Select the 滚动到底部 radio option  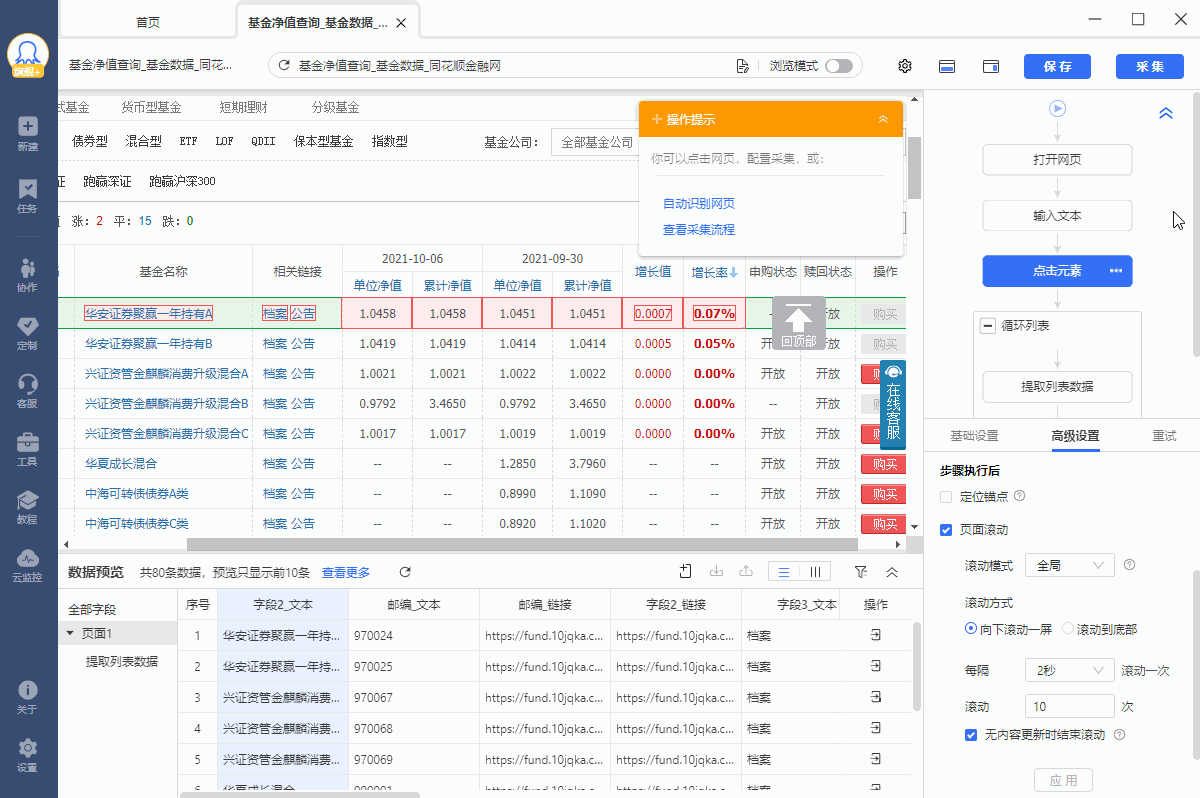point(1068,629)
